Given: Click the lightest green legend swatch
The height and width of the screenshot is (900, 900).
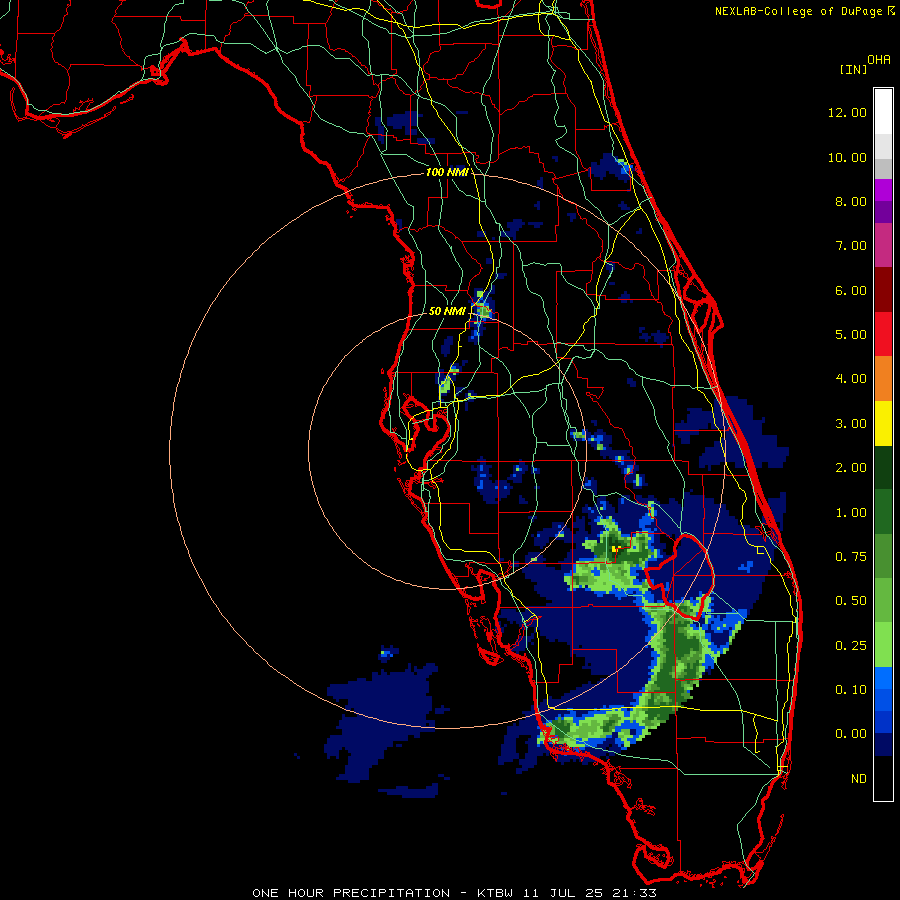Looking at the screenshot, I should 883,645.
